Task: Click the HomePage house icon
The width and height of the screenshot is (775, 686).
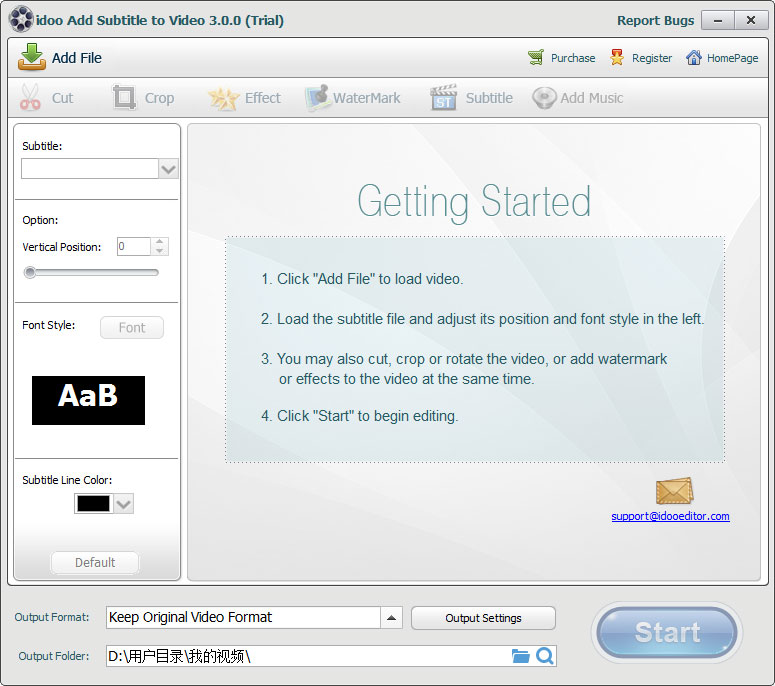Action: 693,57
